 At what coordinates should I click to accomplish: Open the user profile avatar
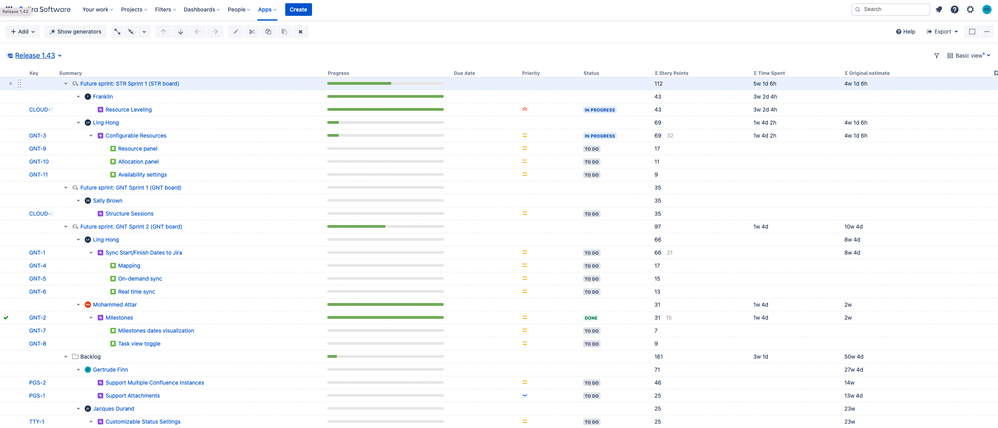(x=987, y=10)
